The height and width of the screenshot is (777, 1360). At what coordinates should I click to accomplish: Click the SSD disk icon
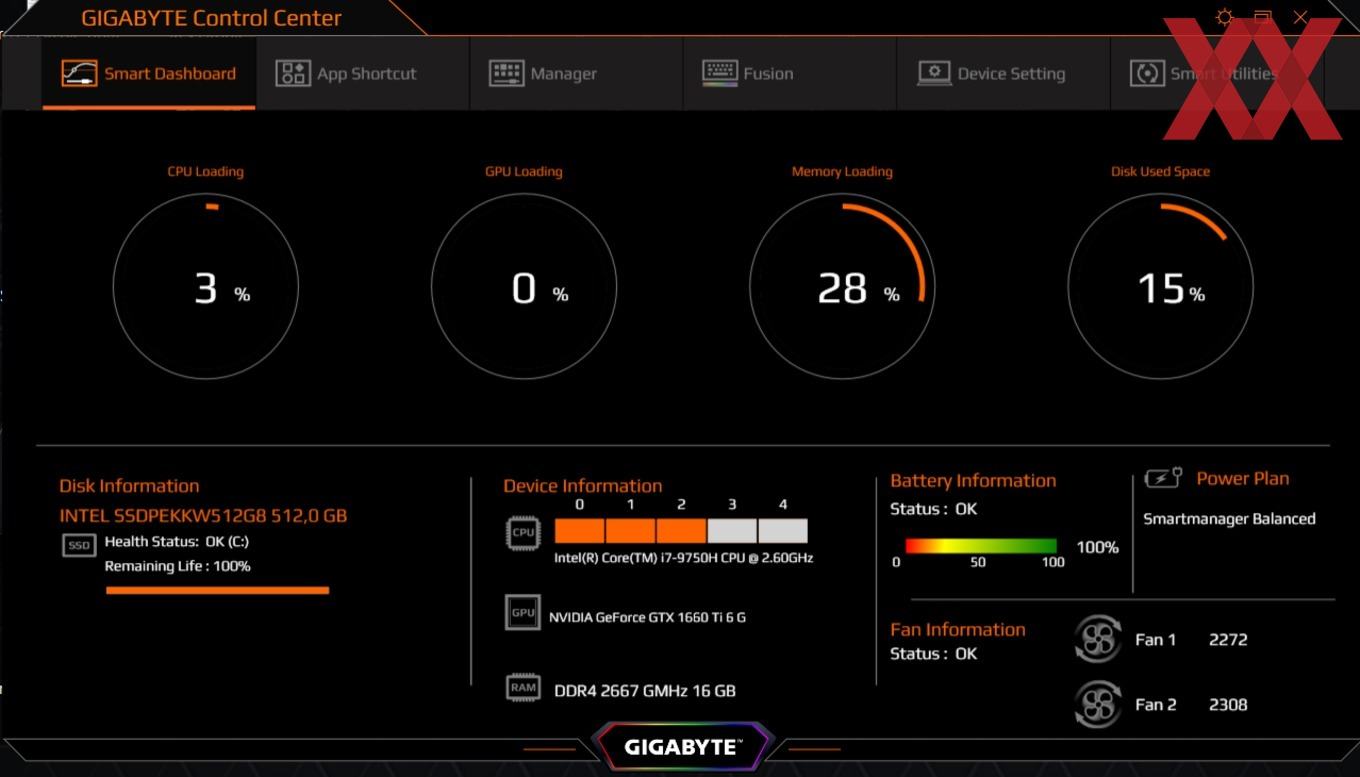click(79, 545)
